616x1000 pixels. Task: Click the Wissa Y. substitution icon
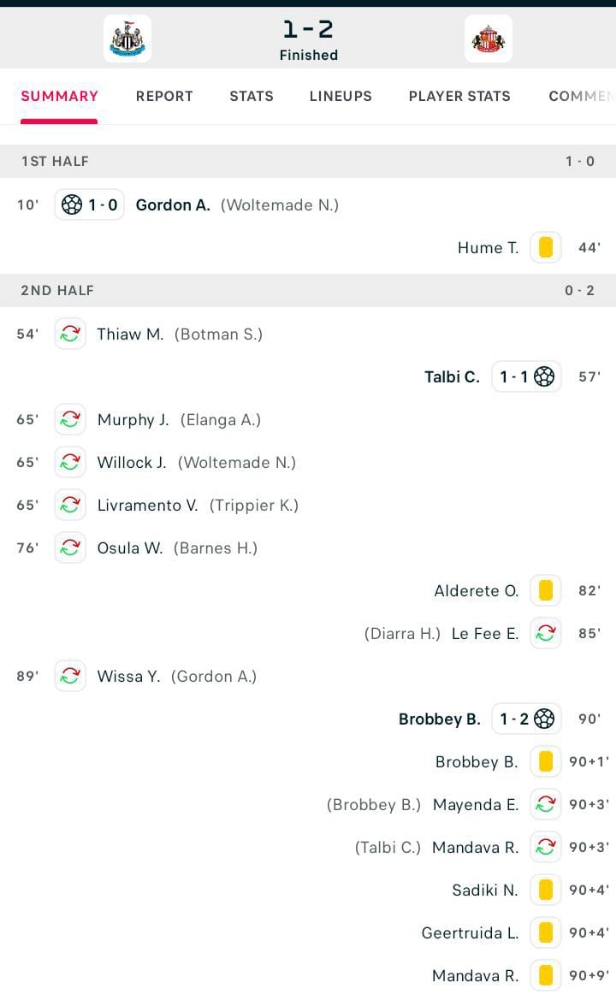70,676
